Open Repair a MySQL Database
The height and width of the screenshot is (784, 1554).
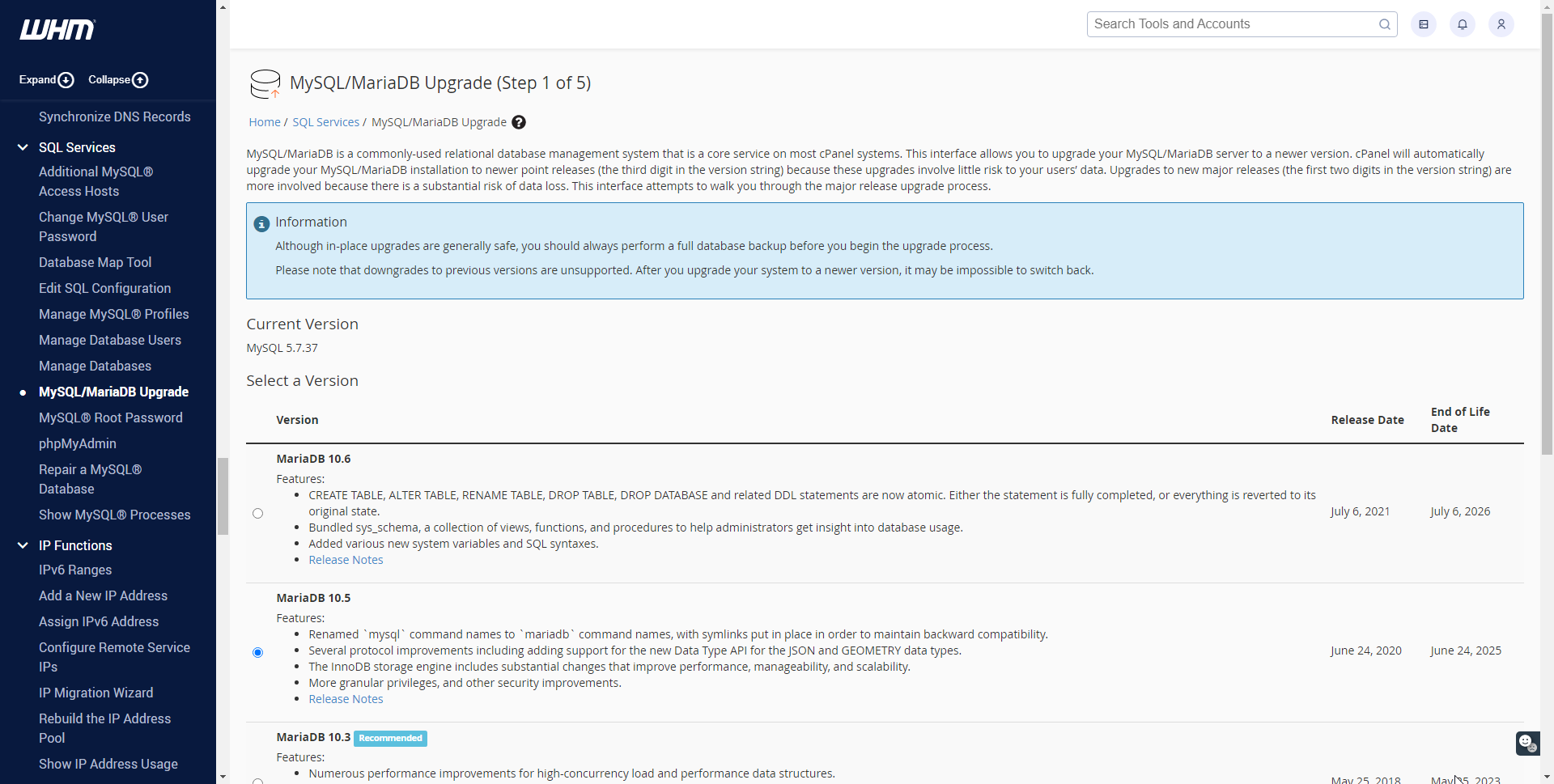[x=90, y=479]
